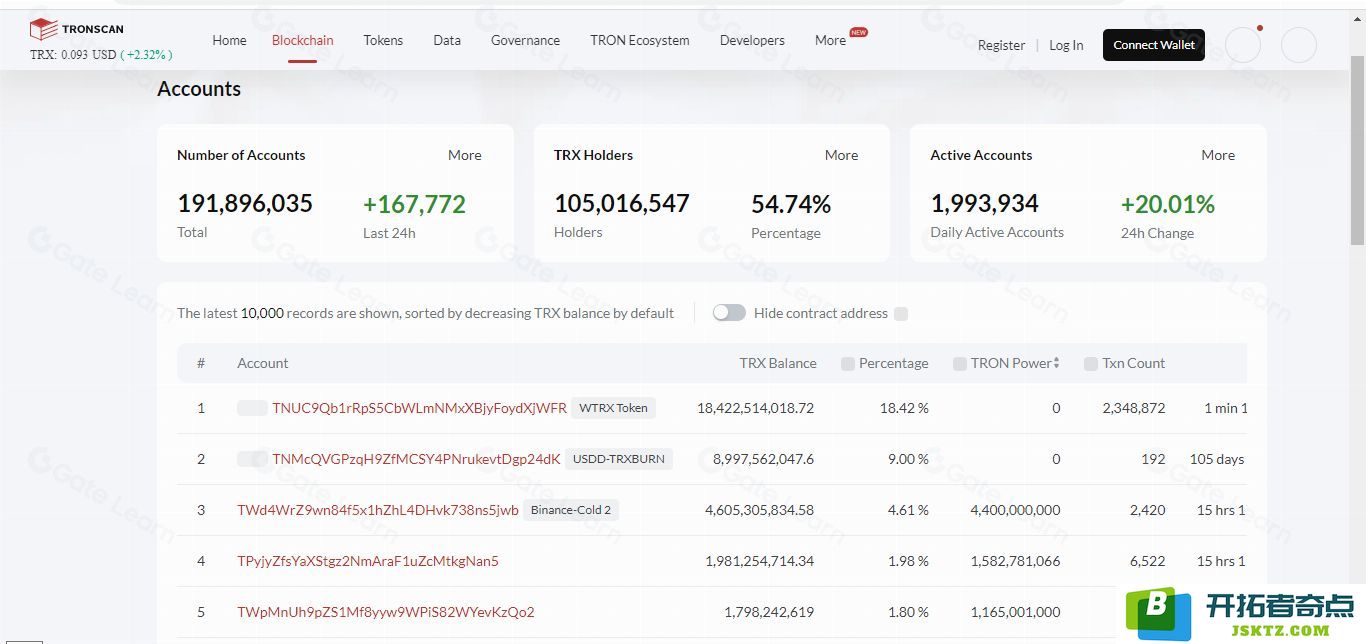1366x644 pixels.
Task: Open the TRON Ecosystem menu
Action: point(640,40)
